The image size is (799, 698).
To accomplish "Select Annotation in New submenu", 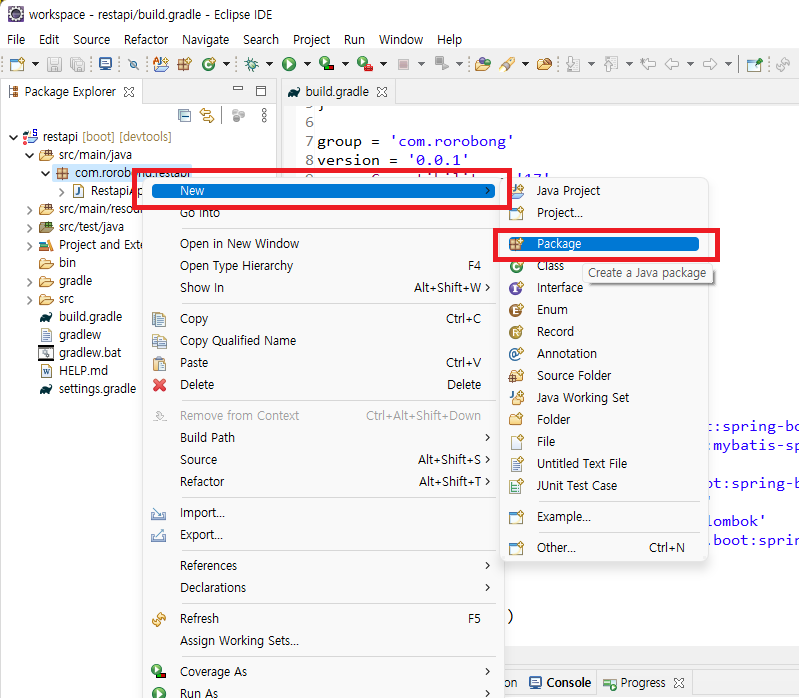I will 604,354.
